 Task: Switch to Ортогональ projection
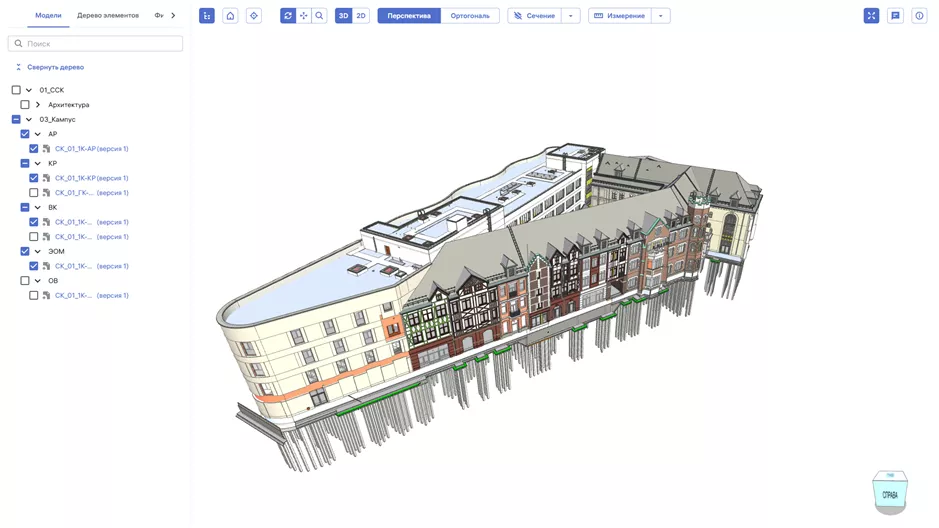[470, 16]
